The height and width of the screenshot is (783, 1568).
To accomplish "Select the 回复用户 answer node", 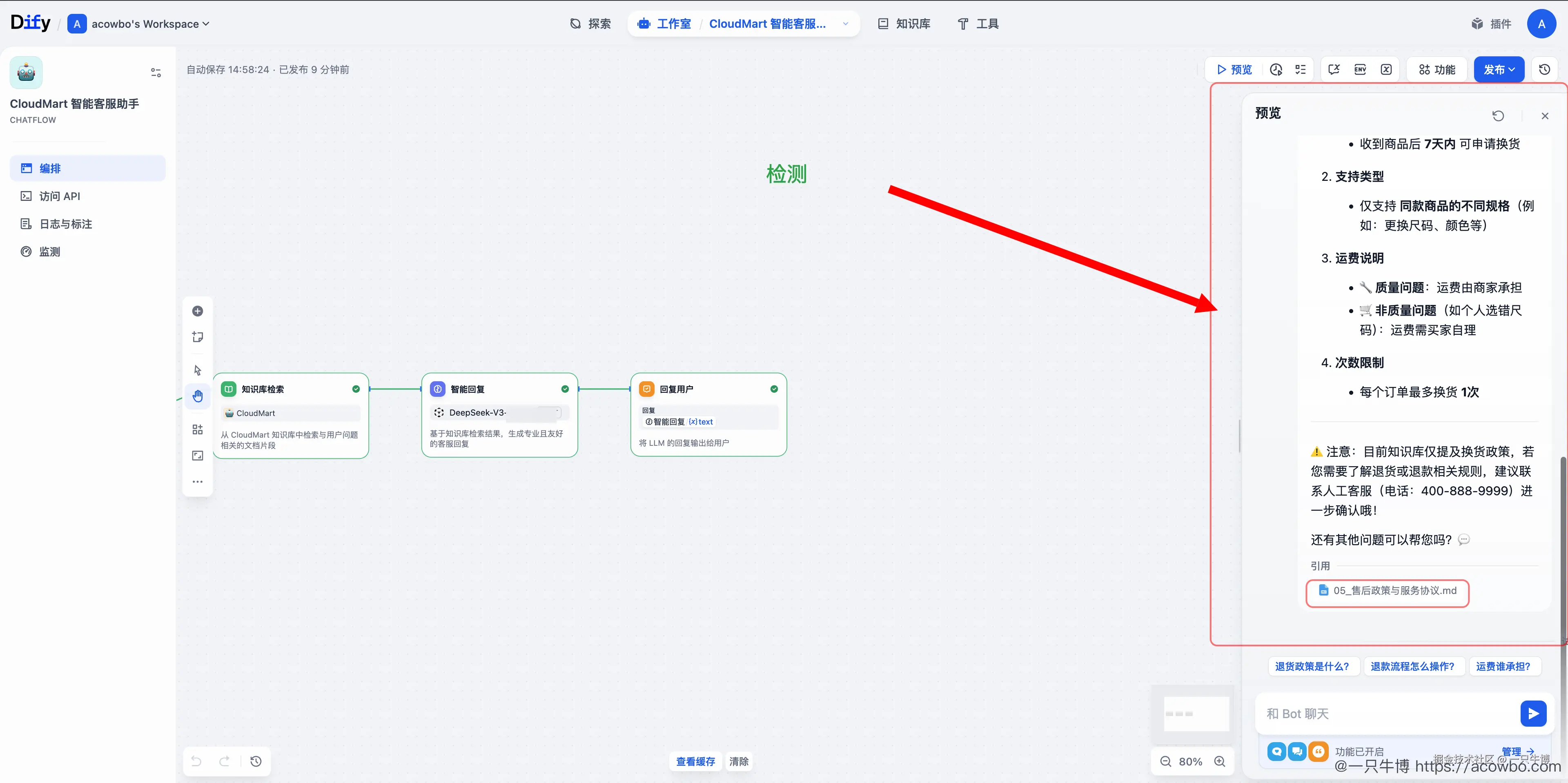I will tap(708, 414).
